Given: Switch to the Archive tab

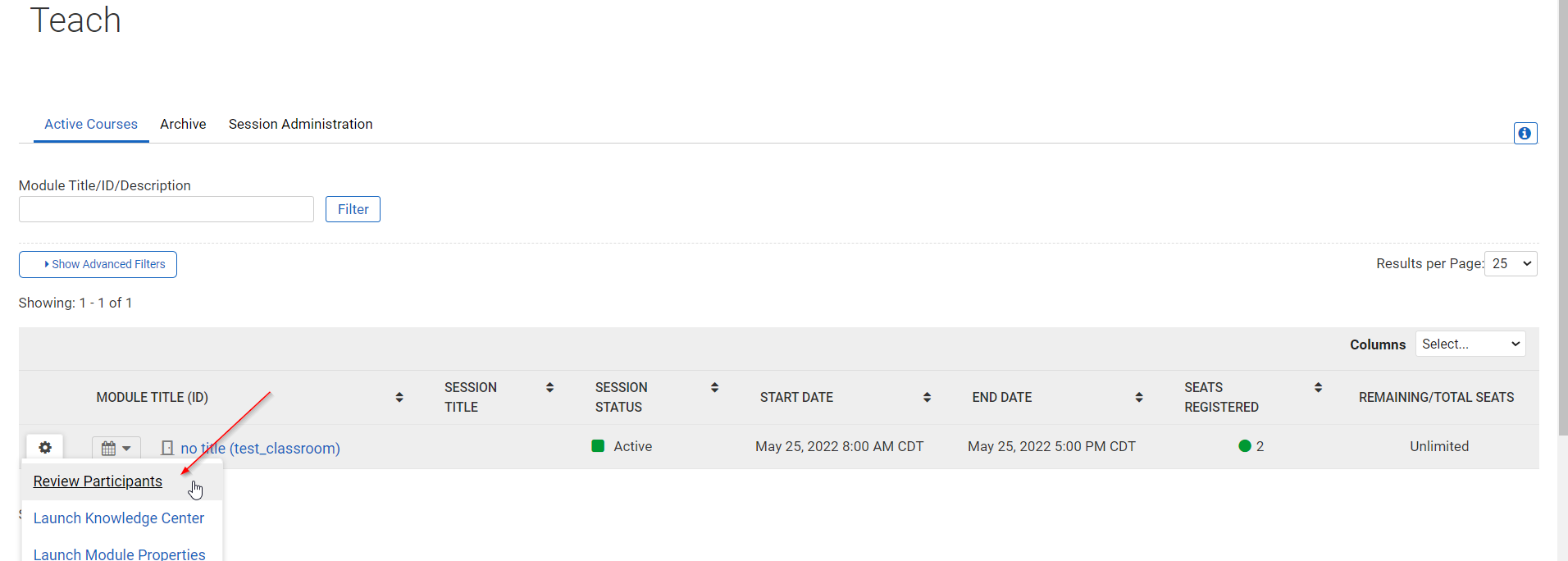Looking at the screenshot, I should tap(183, 124).
